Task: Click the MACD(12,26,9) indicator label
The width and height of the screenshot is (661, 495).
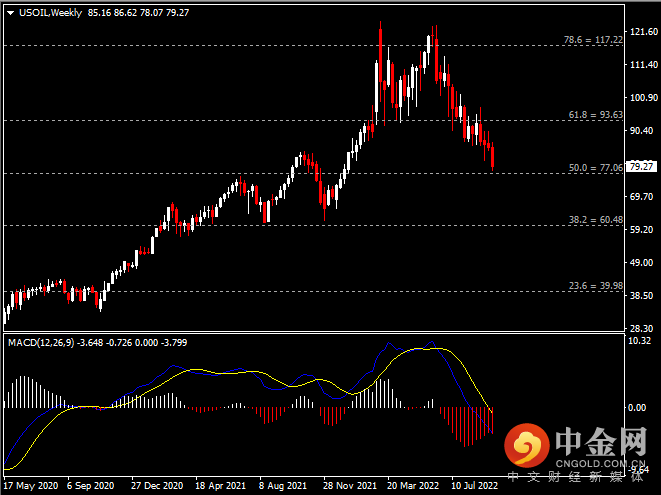Action: (41, 342)
